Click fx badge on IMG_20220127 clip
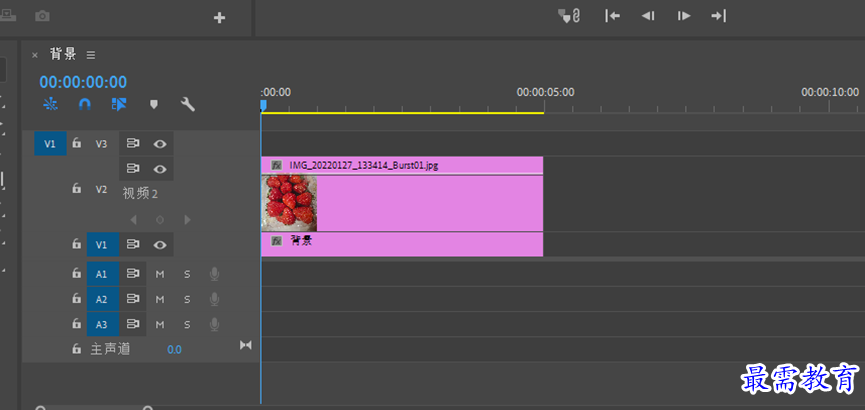The width and height of the screenshot is (865, 410). [277, 165]
